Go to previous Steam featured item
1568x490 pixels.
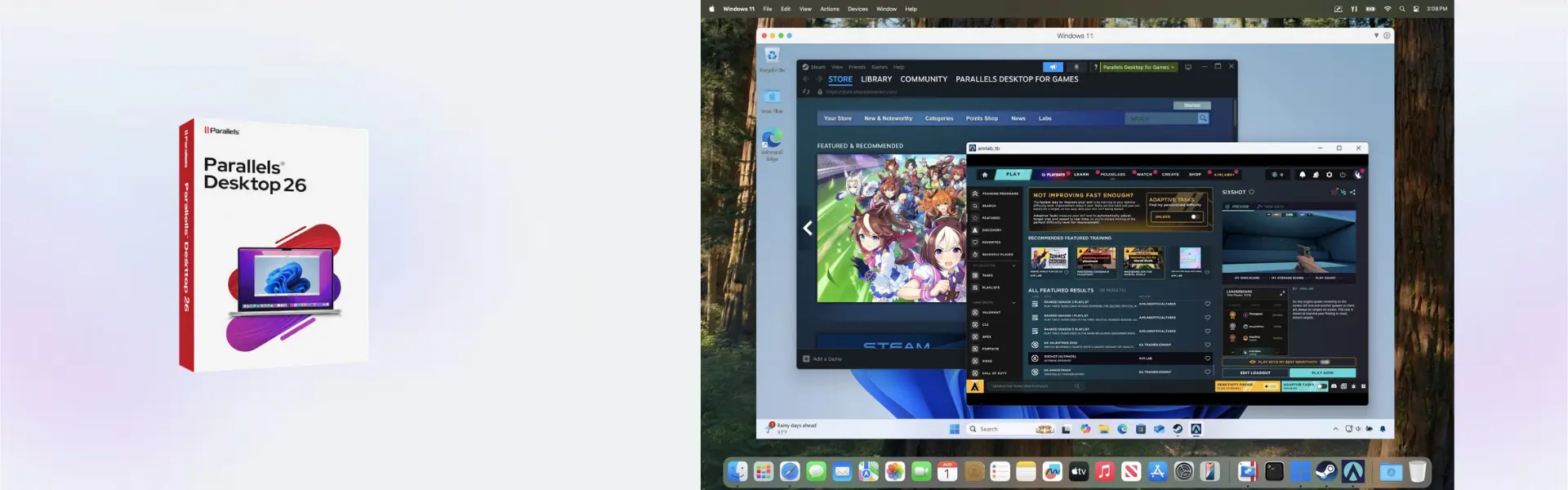[808, 229]
